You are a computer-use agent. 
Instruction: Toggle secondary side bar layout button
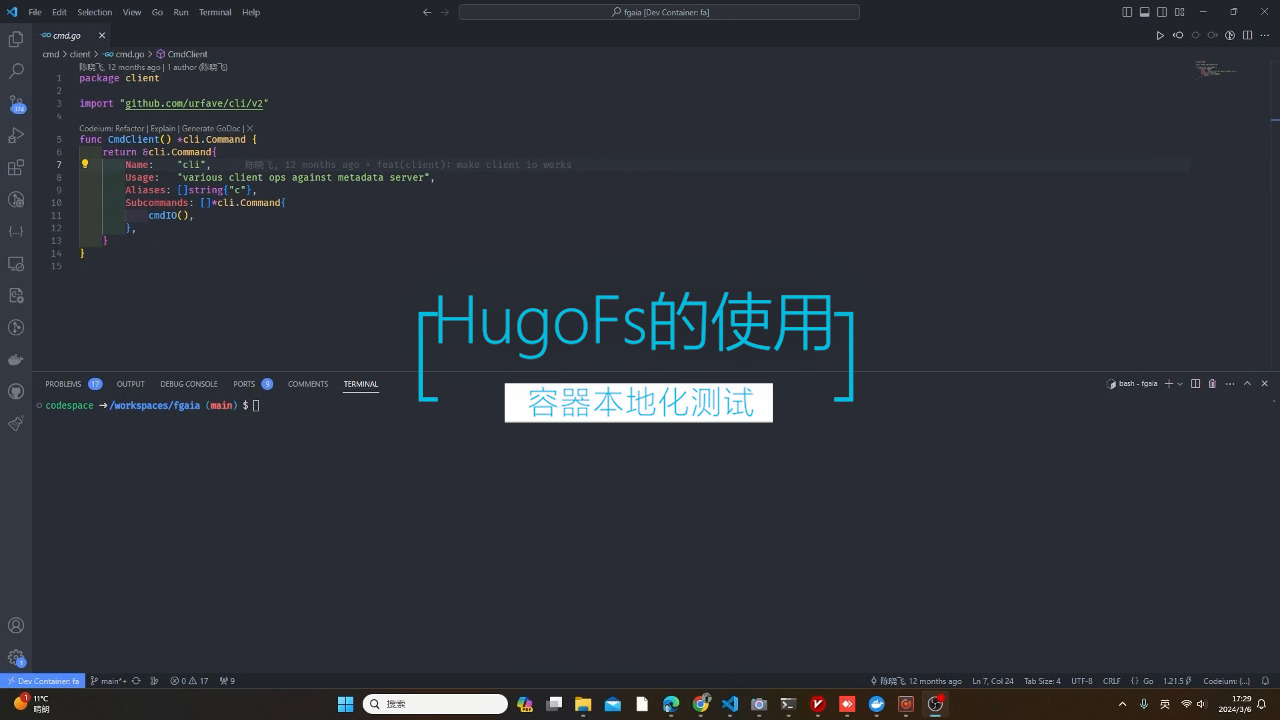[x=1163, y=12]
